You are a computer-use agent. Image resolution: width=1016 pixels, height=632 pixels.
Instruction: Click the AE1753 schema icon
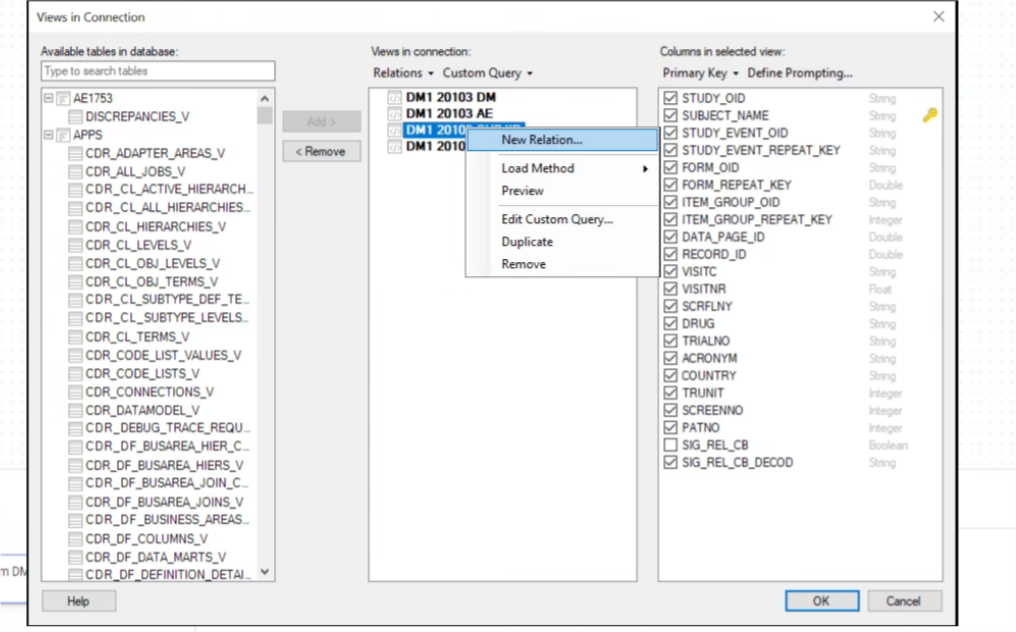pos(63,99)
